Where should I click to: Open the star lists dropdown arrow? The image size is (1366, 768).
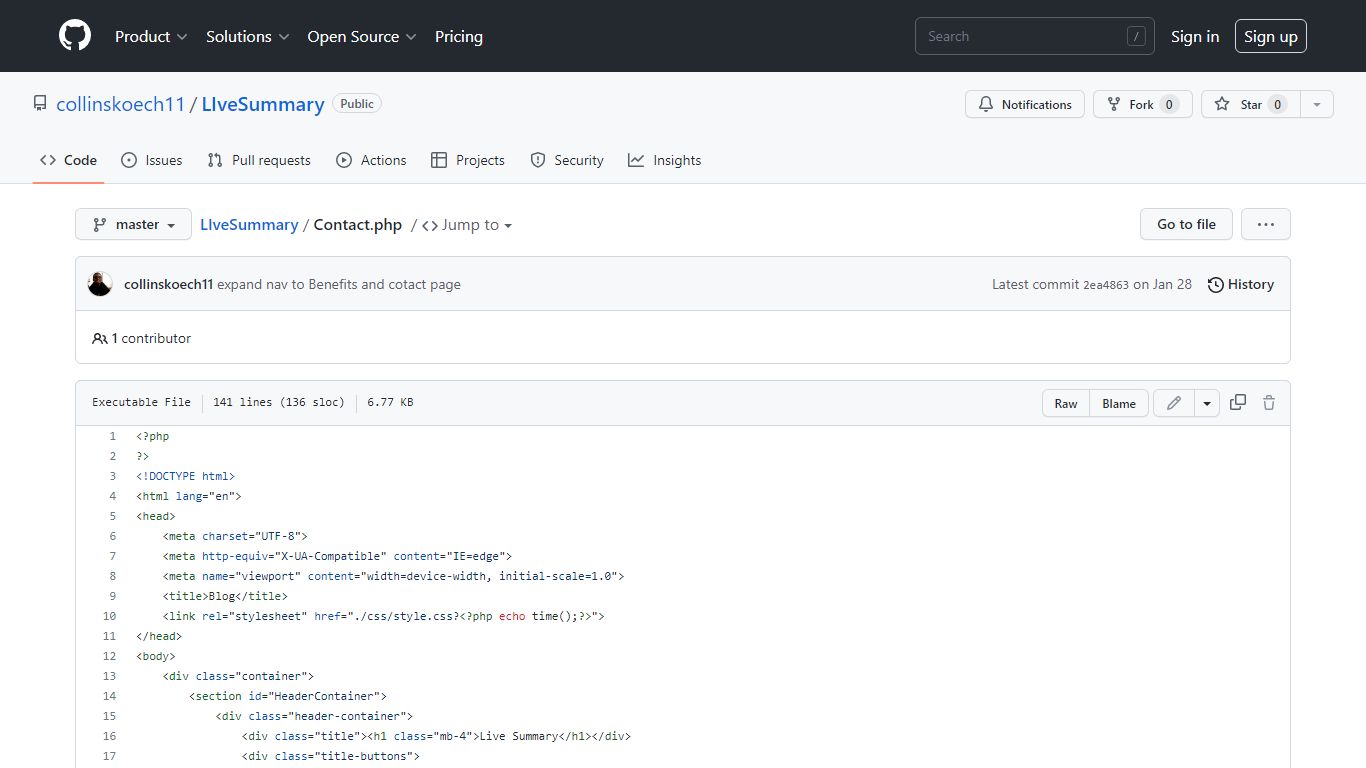(1317, 104)
